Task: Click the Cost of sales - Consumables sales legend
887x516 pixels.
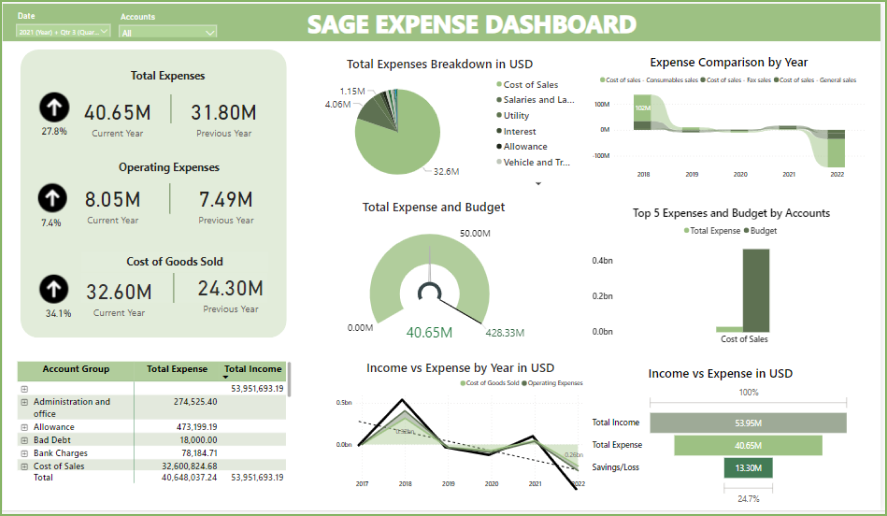Action: [649, 80]
